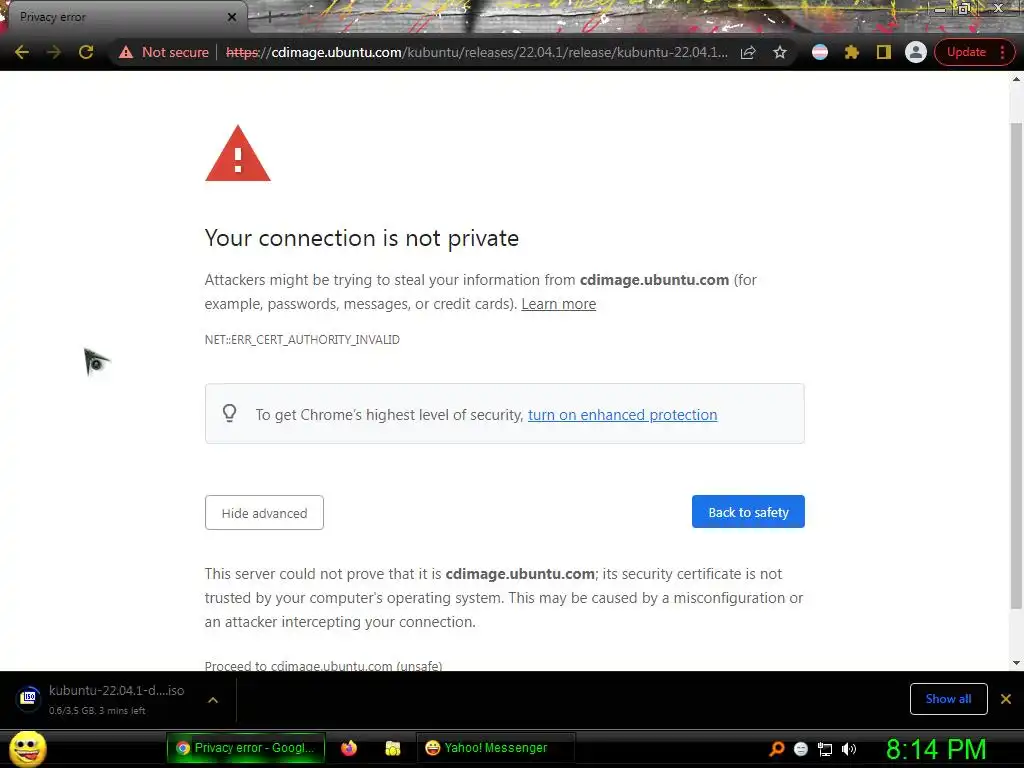The height and width of the screenshot is (768, 1024).
Task: Open the striped circle extension icon
Action: pyautogui.click(x=820, y=52)
